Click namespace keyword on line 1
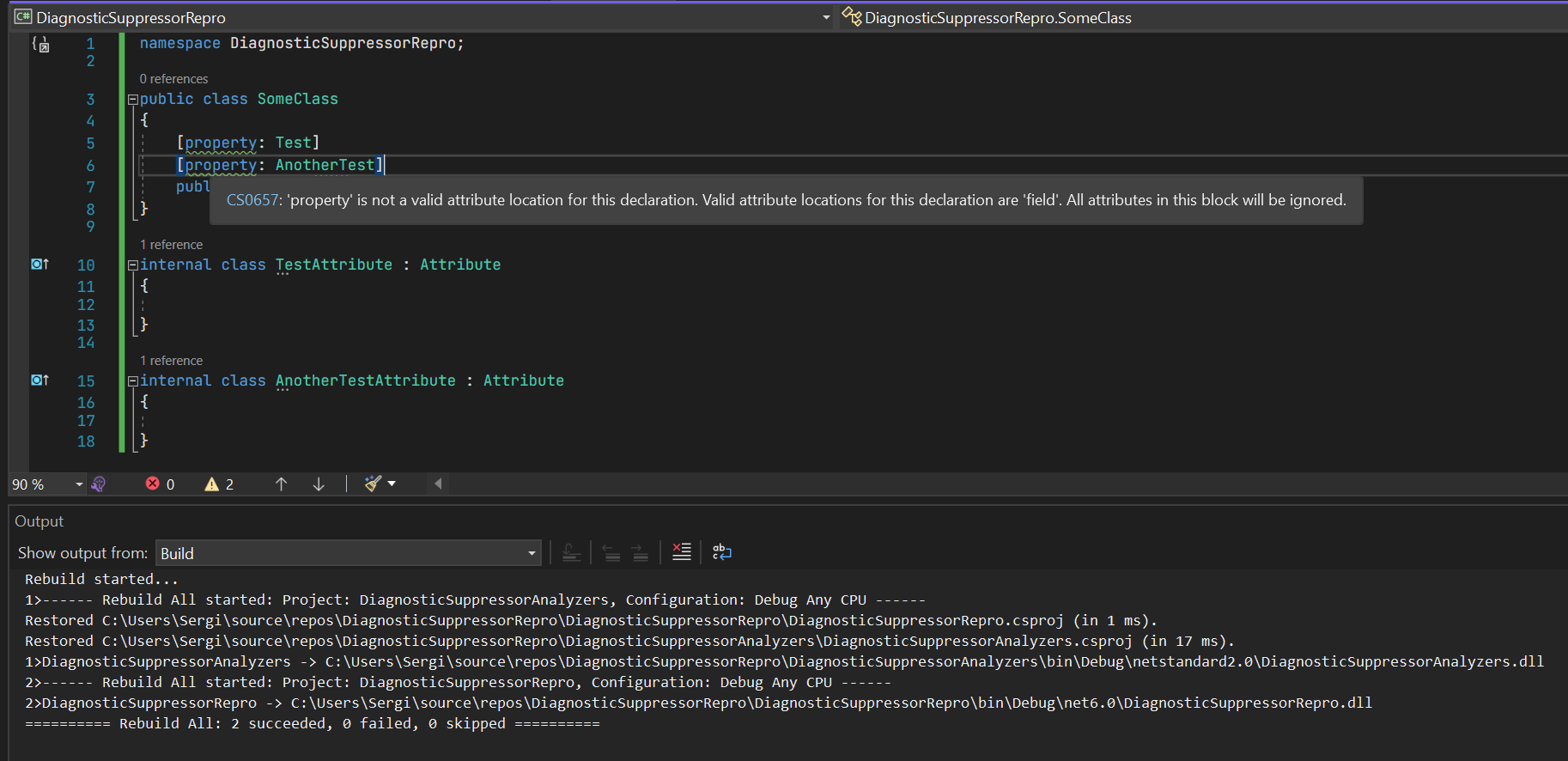The image size is (1568, 761). pyautogui.click(x=180, y=43)
